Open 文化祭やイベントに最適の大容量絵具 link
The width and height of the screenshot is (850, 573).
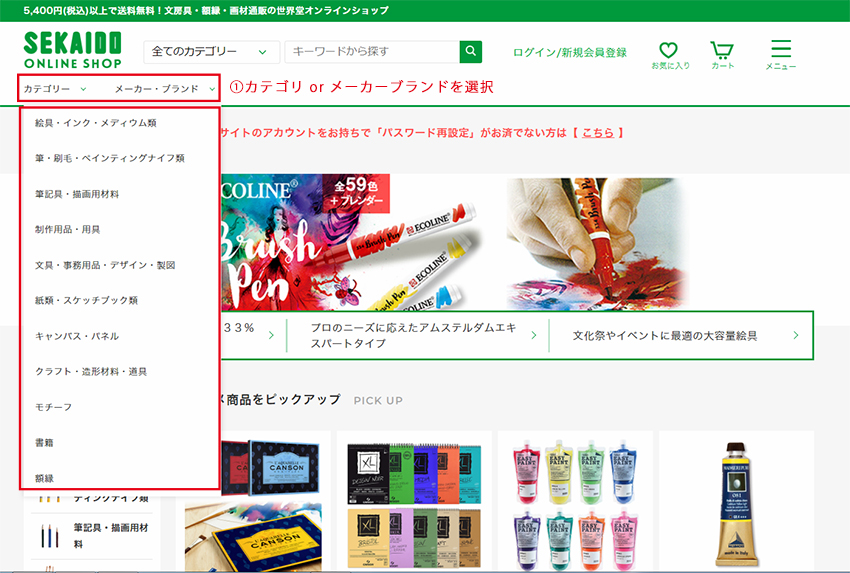pos(665,336)
